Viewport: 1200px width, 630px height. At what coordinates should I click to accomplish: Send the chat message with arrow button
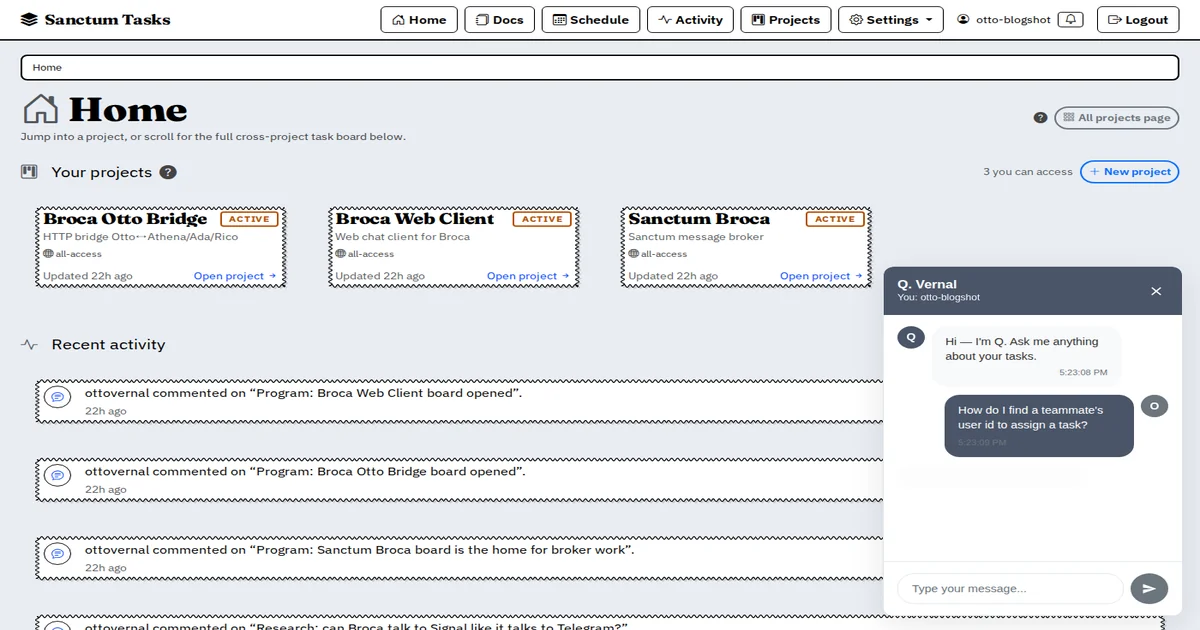(1149, 588)
